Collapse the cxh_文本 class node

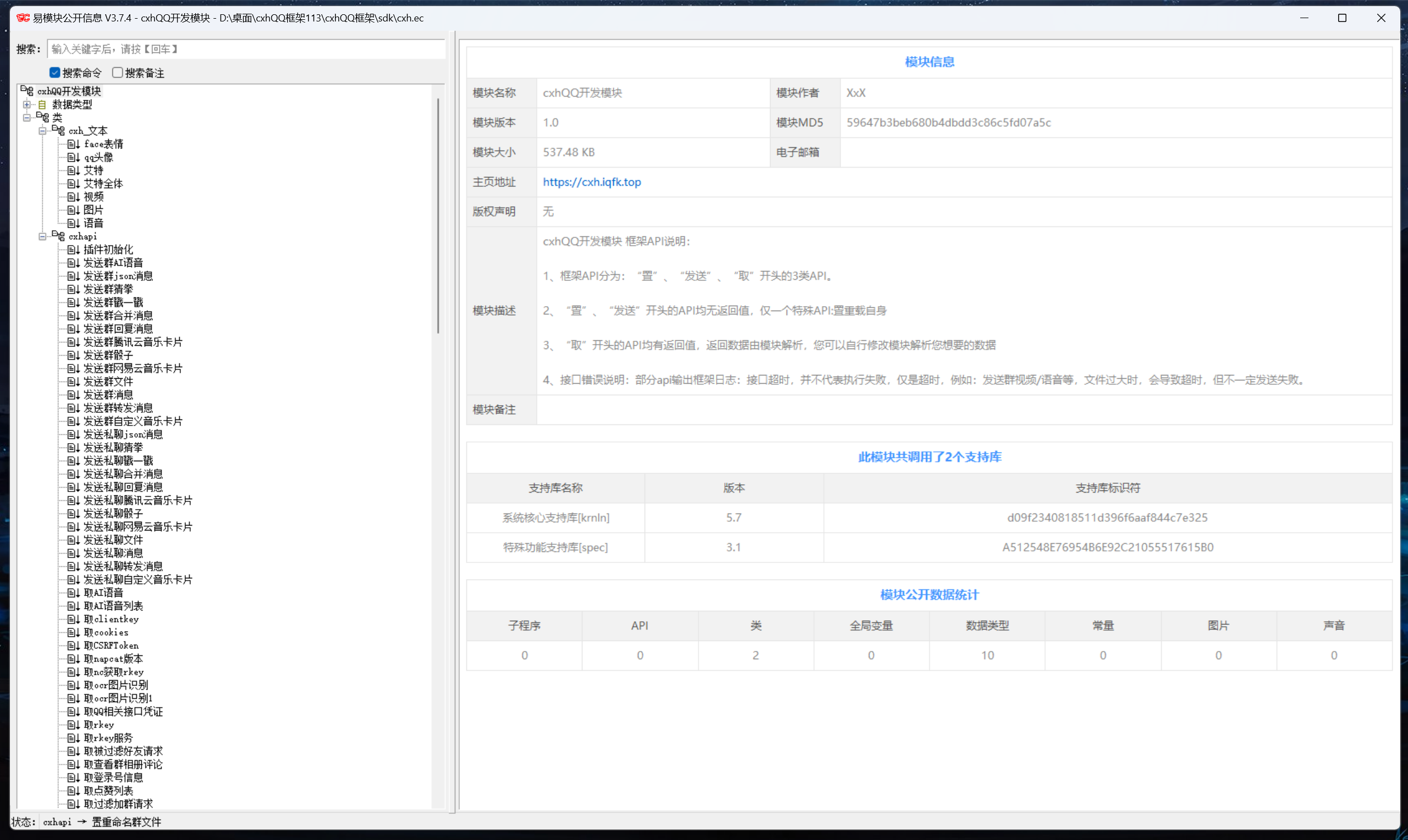[x=42, y=131]
